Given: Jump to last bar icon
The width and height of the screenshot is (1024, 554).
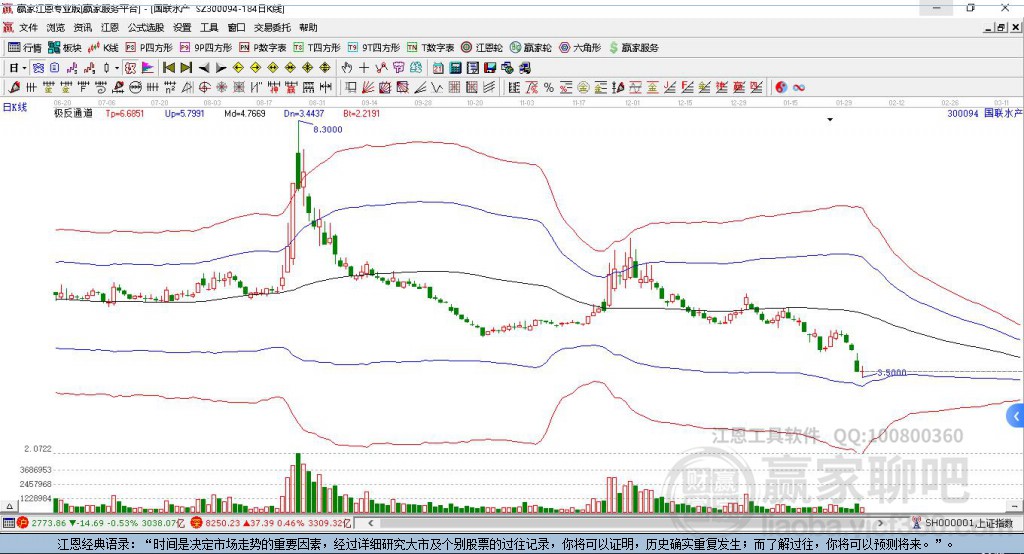Looking at the screenshot, I should click(x=186, y=68).
